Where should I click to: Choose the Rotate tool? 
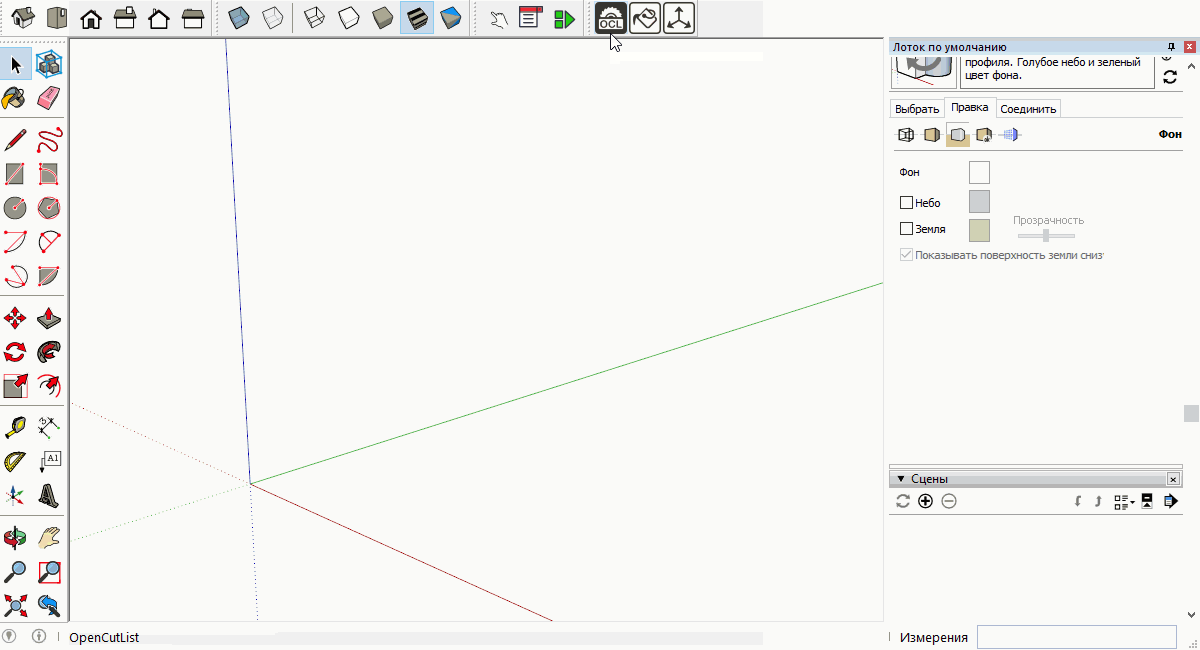(x=15, y=352)
